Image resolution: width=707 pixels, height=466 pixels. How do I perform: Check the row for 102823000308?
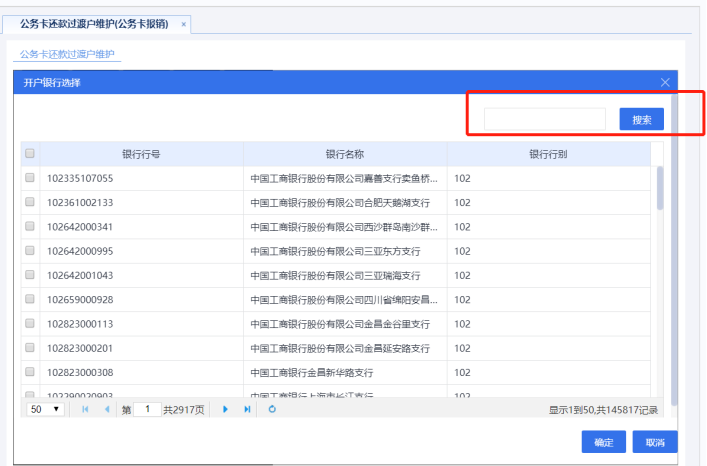coord(30,372)
